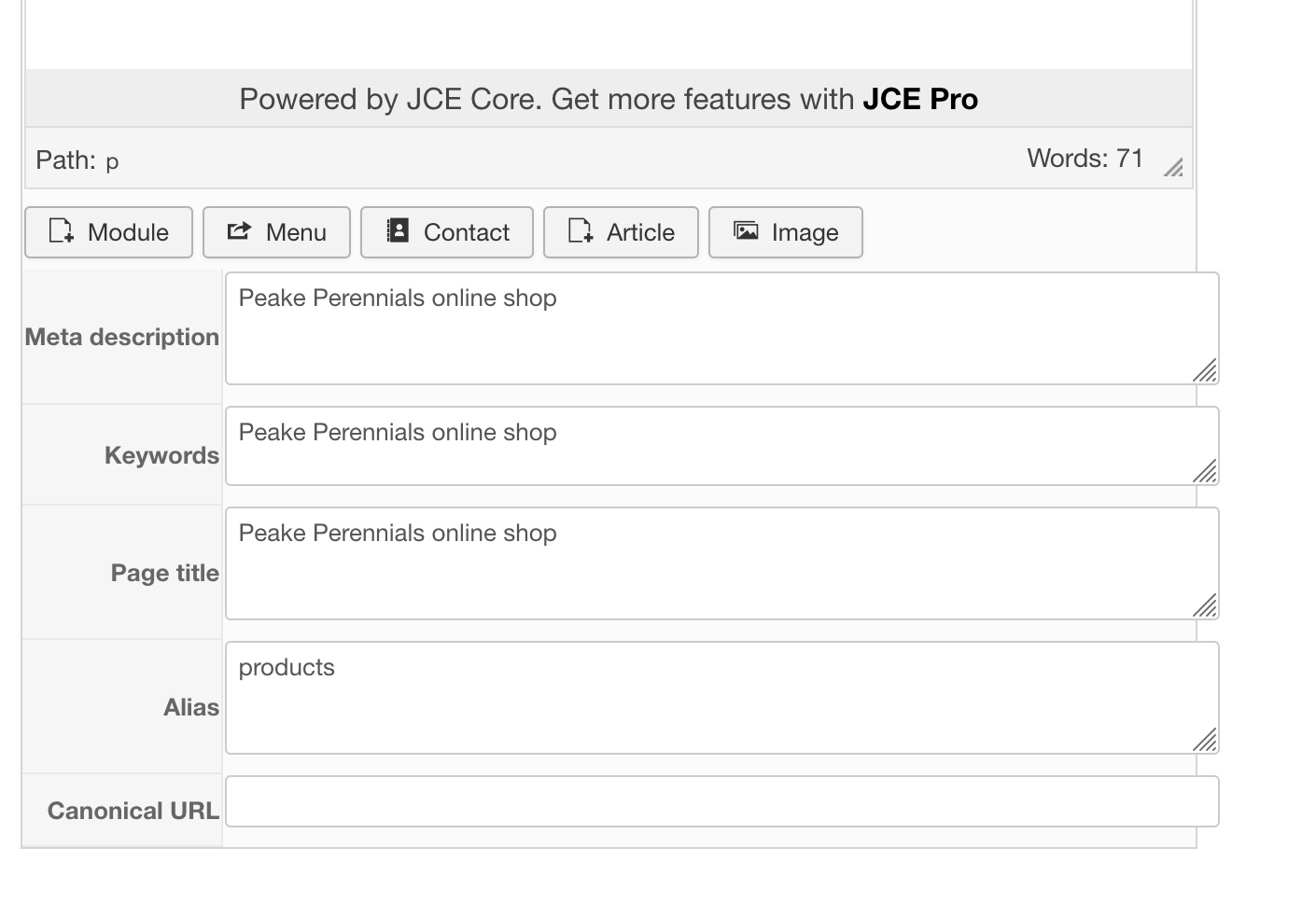Click the Menu link icon

240,231
